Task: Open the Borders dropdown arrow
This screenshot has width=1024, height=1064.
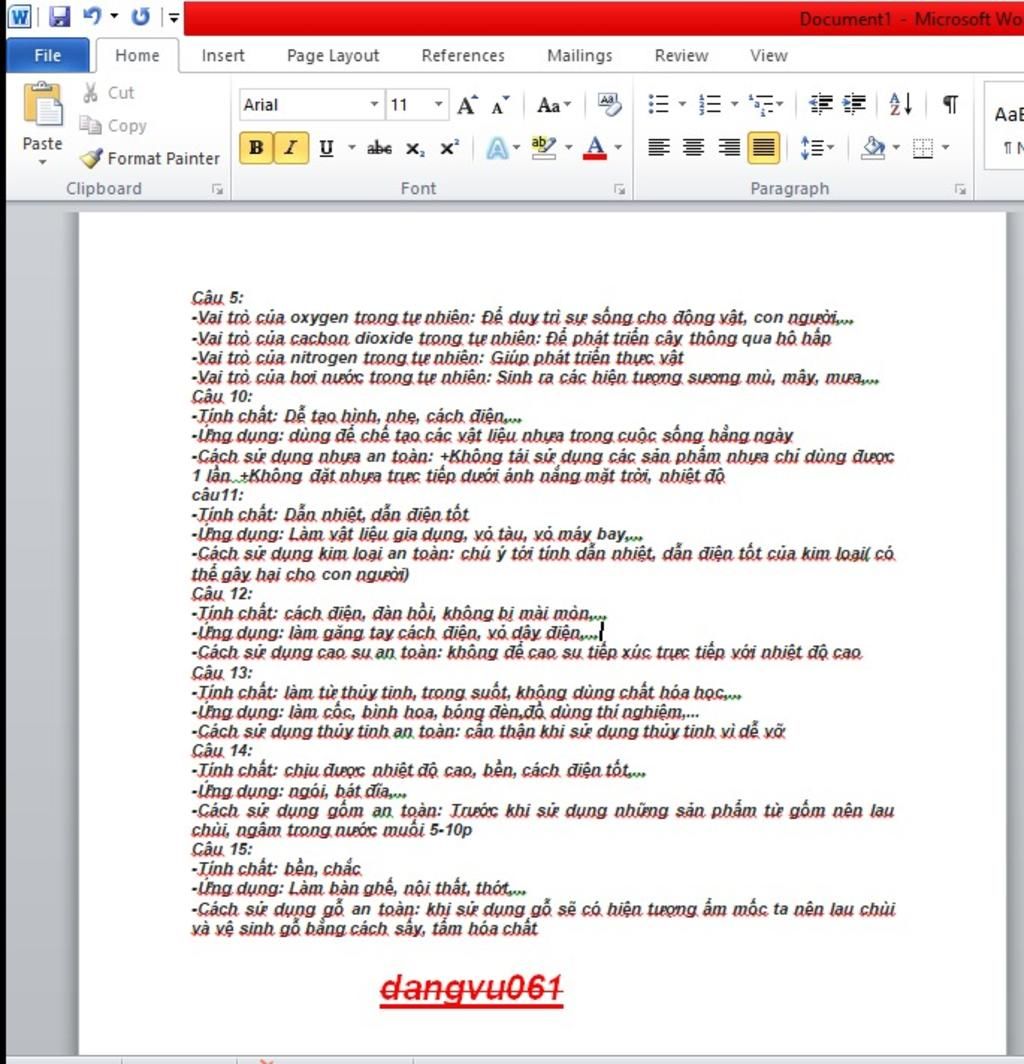Action: (x=946, y=147)
